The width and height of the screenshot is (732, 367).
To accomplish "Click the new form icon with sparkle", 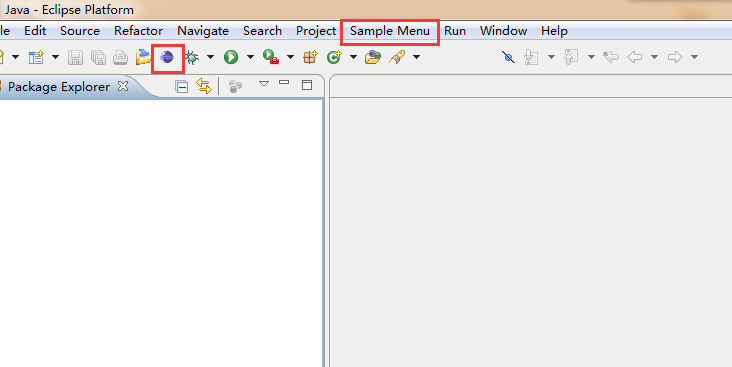I will click(x=36, y=57).
